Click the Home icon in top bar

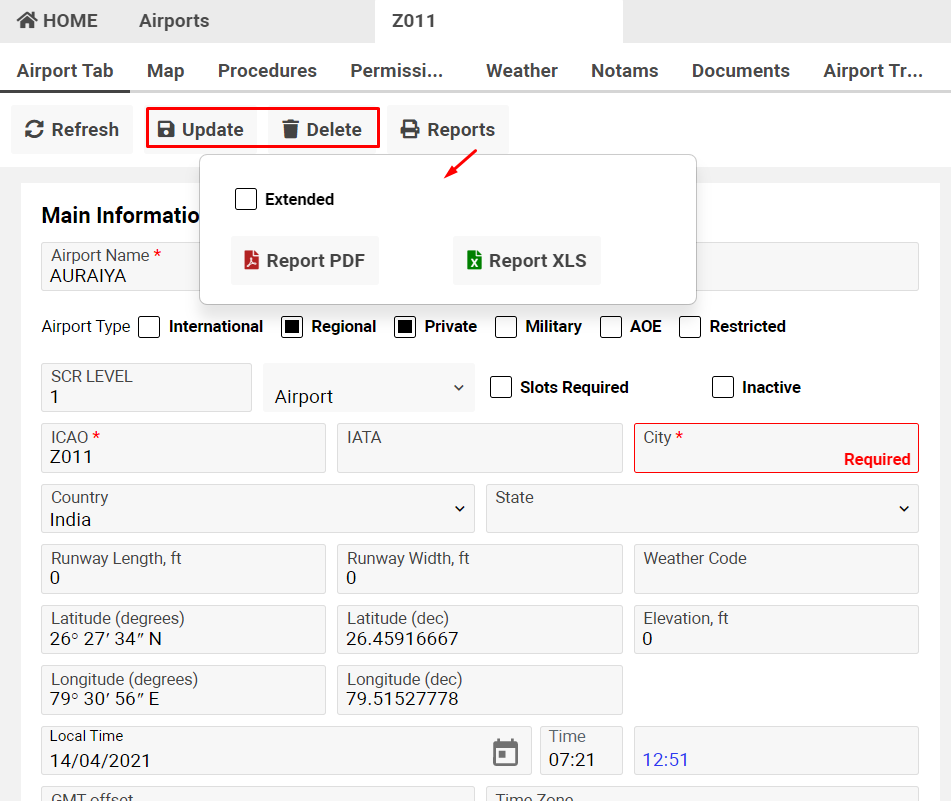27,21
